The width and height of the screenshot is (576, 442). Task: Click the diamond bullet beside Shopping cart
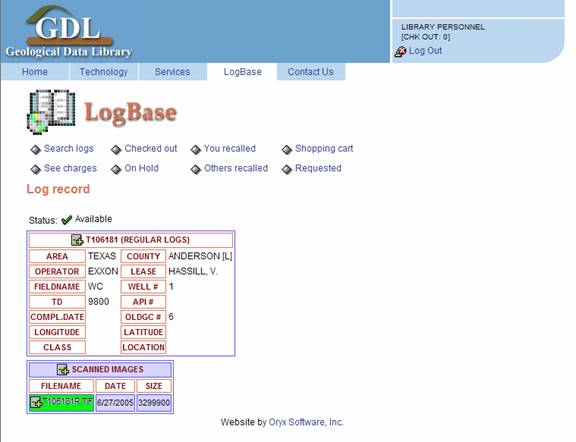[x=287, y=150]
